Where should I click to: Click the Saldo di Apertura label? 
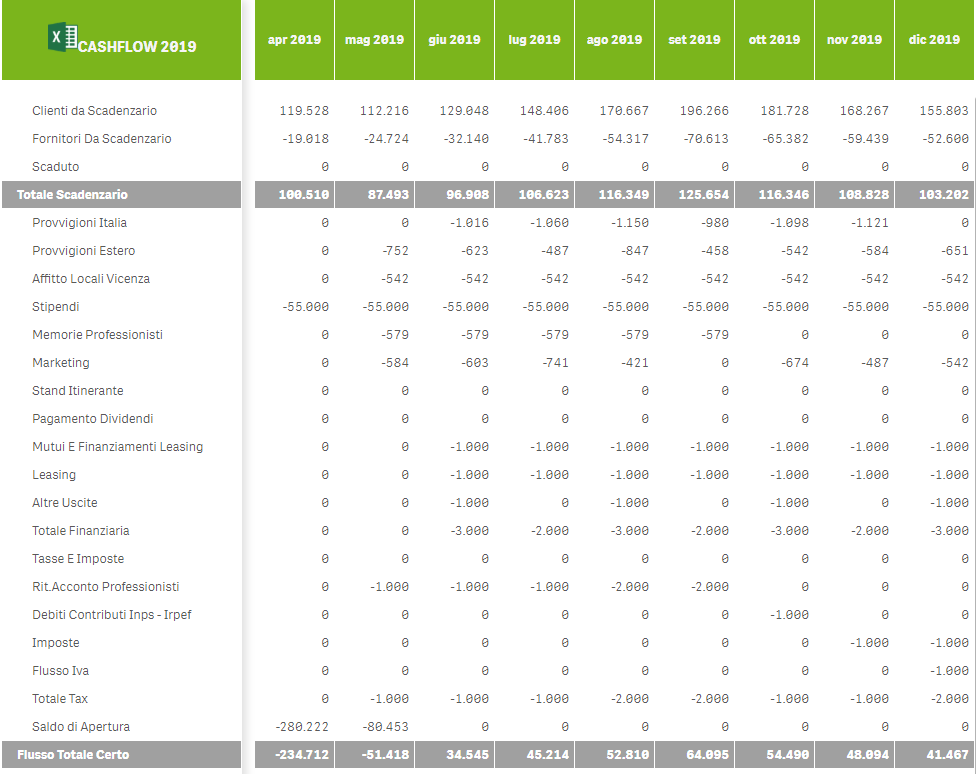(81, 727)
